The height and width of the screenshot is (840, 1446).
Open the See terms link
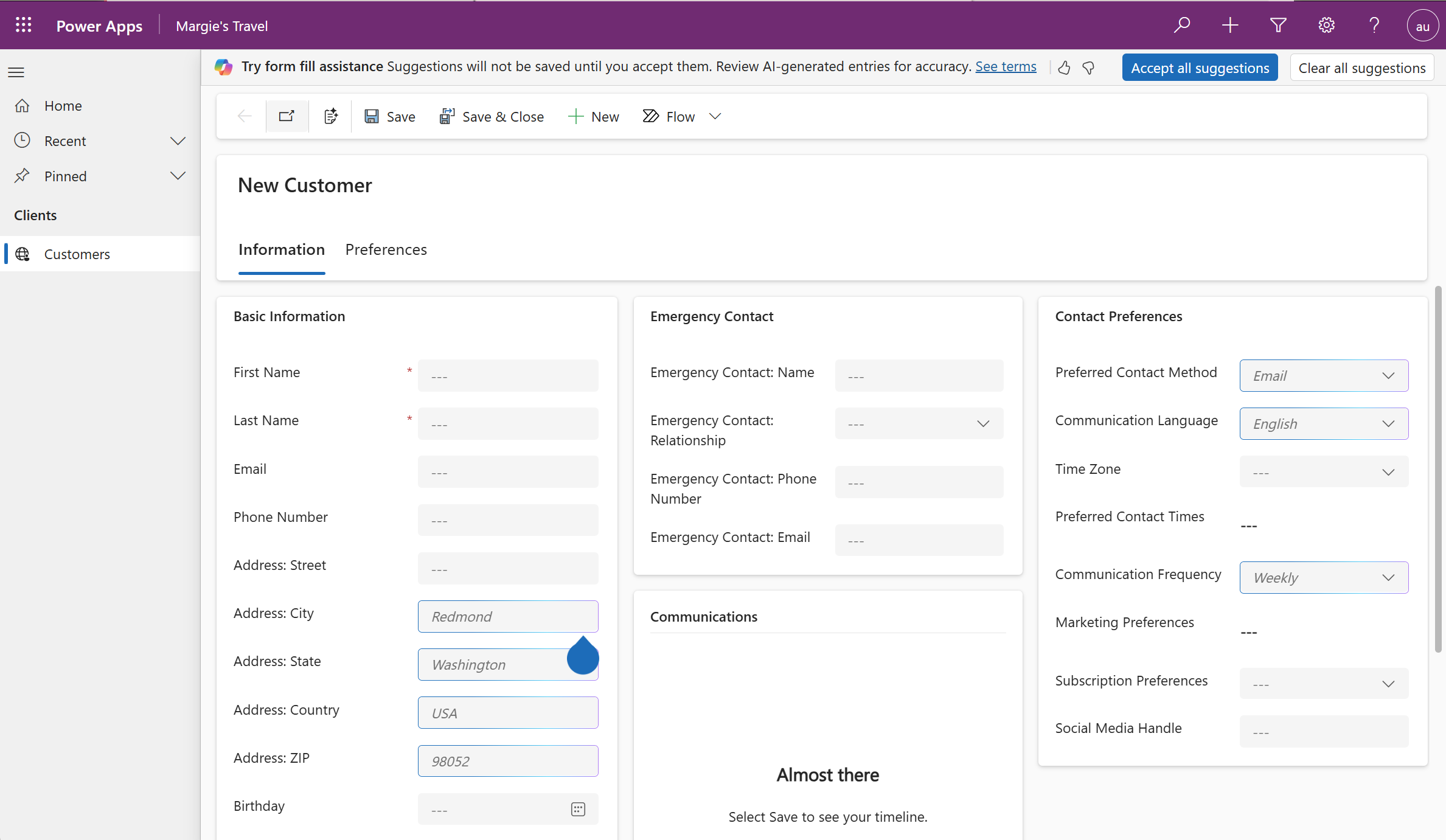pos(1006,66)
